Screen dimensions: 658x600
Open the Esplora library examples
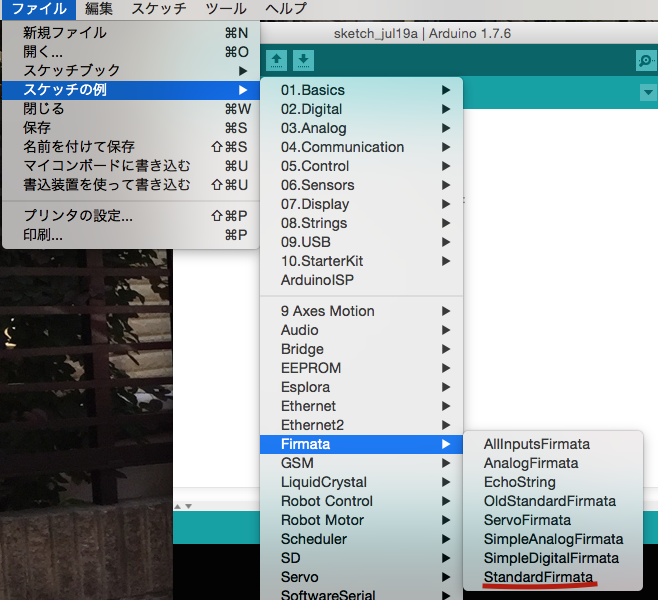361,387
